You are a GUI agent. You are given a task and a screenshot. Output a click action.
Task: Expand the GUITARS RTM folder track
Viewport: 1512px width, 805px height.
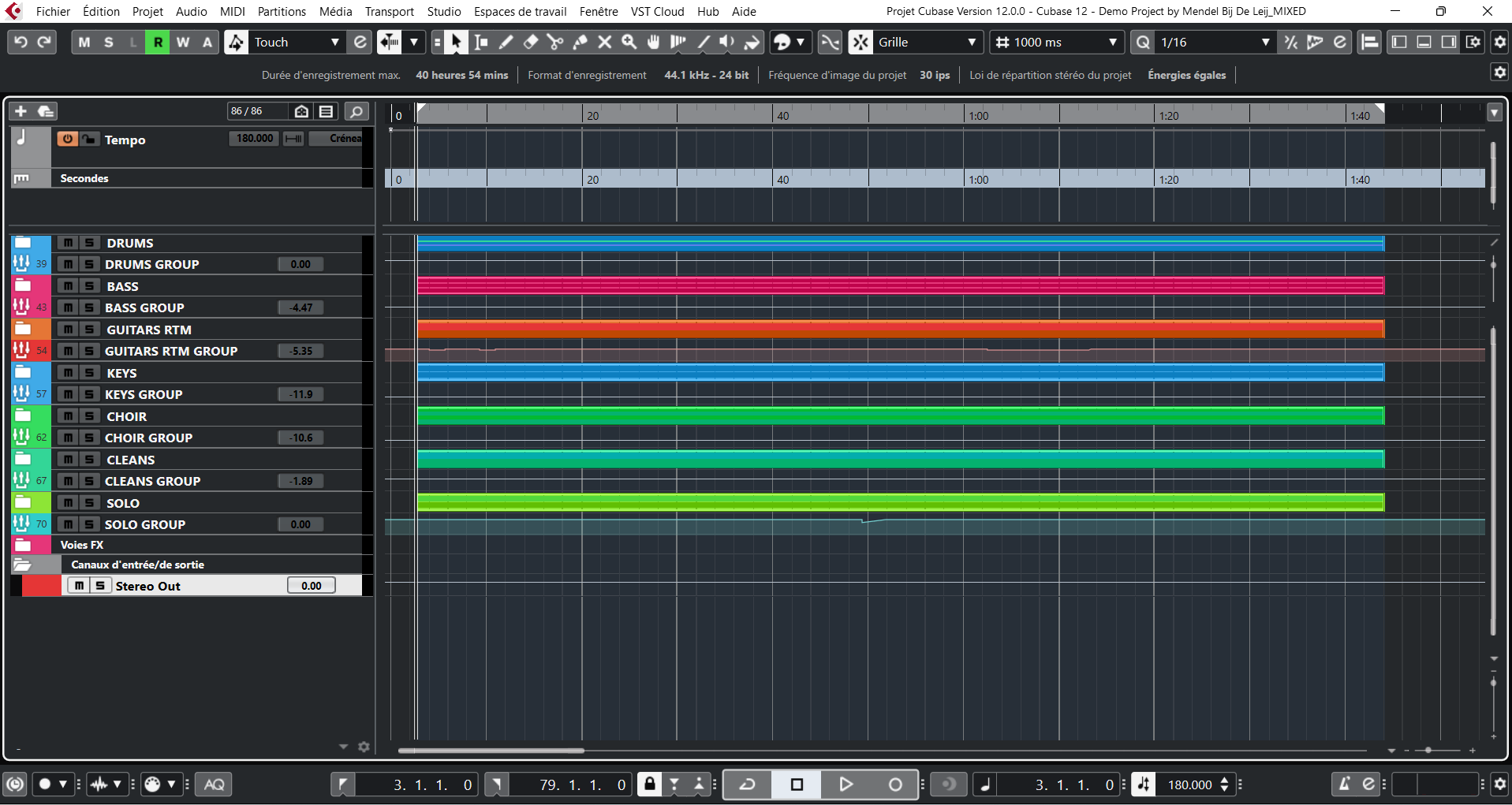click(x=23, y=329)
